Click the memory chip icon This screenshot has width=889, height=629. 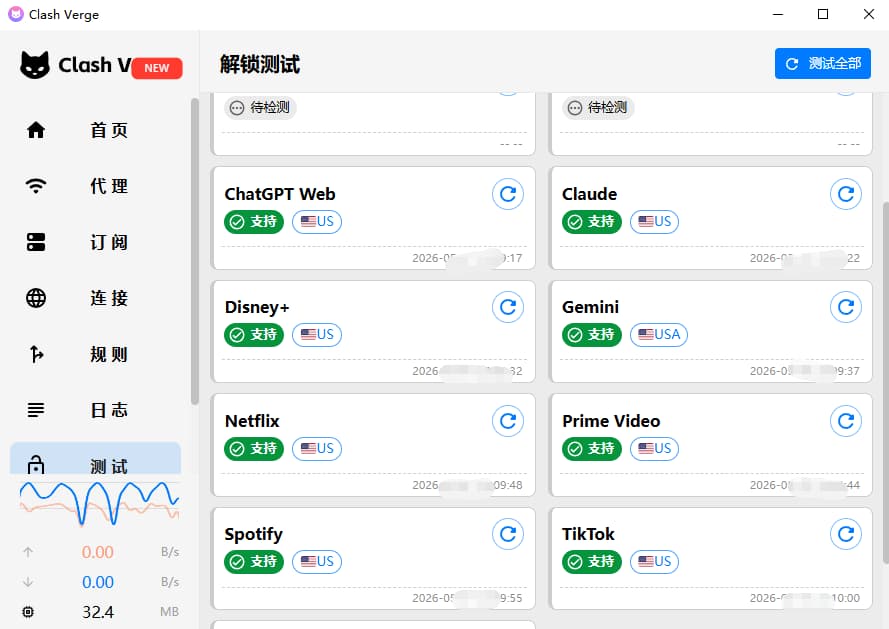tap(28, 612)
